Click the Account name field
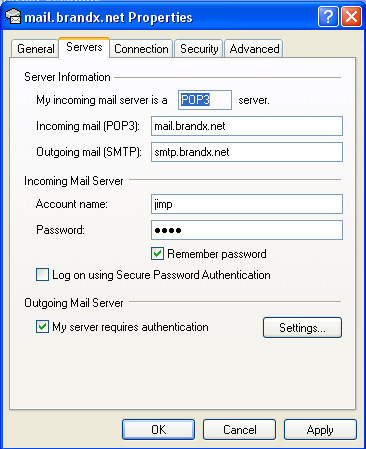366x449 pixels. pos(247,204)
